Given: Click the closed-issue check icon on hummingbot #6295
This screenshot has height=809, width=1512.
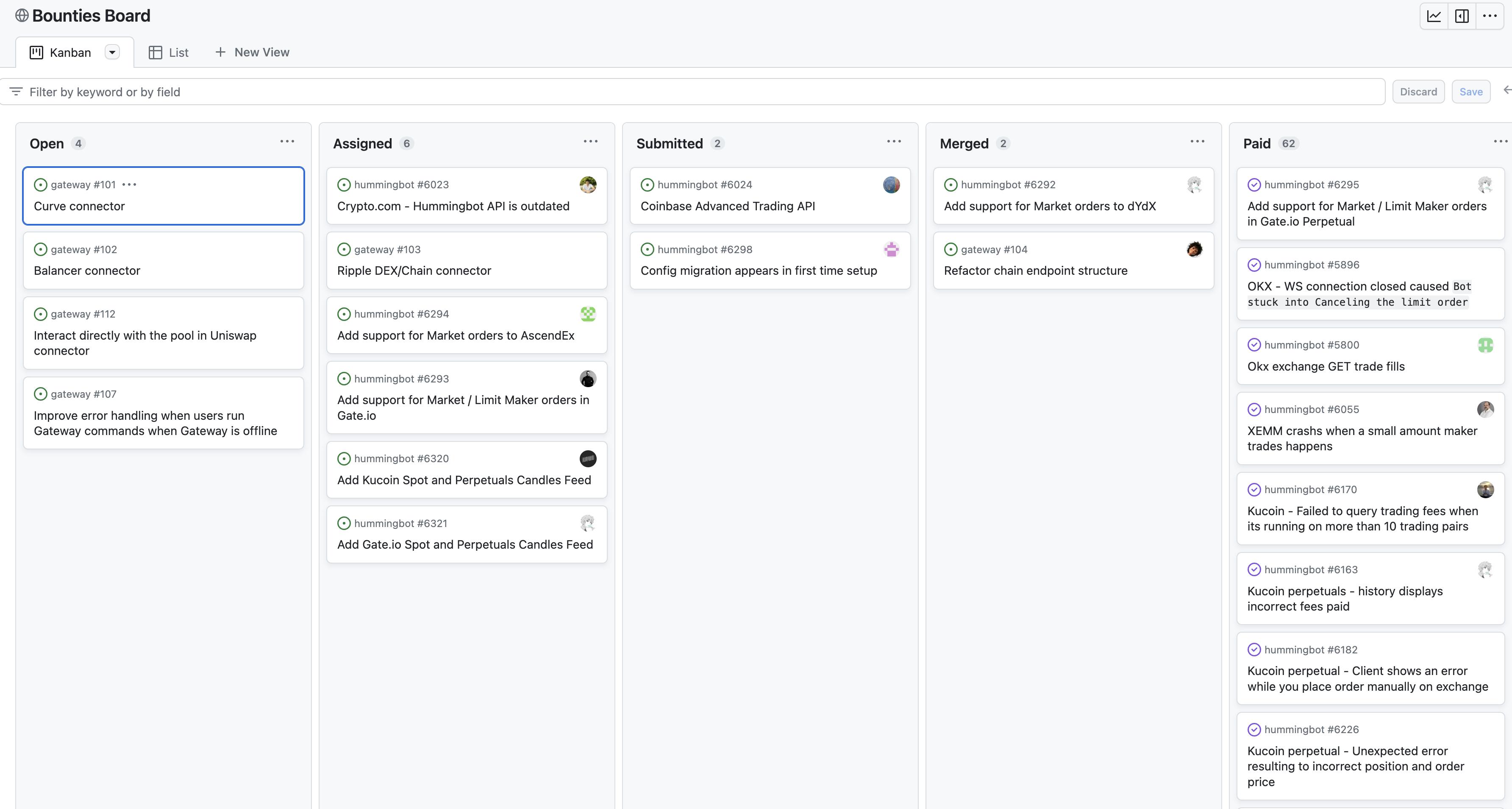Looking at the screenshot, I should 1254,184.
